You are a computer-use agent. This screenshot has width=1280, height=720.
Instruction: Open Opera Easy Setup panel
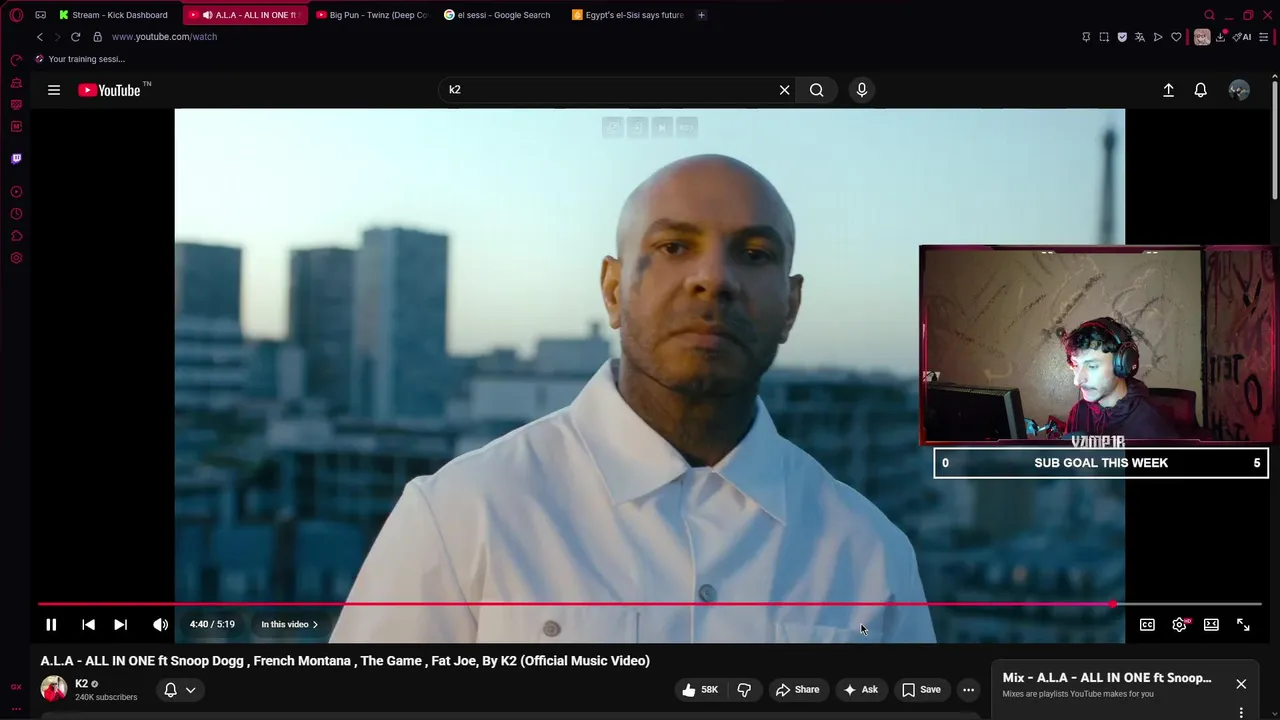point(1264,37)
